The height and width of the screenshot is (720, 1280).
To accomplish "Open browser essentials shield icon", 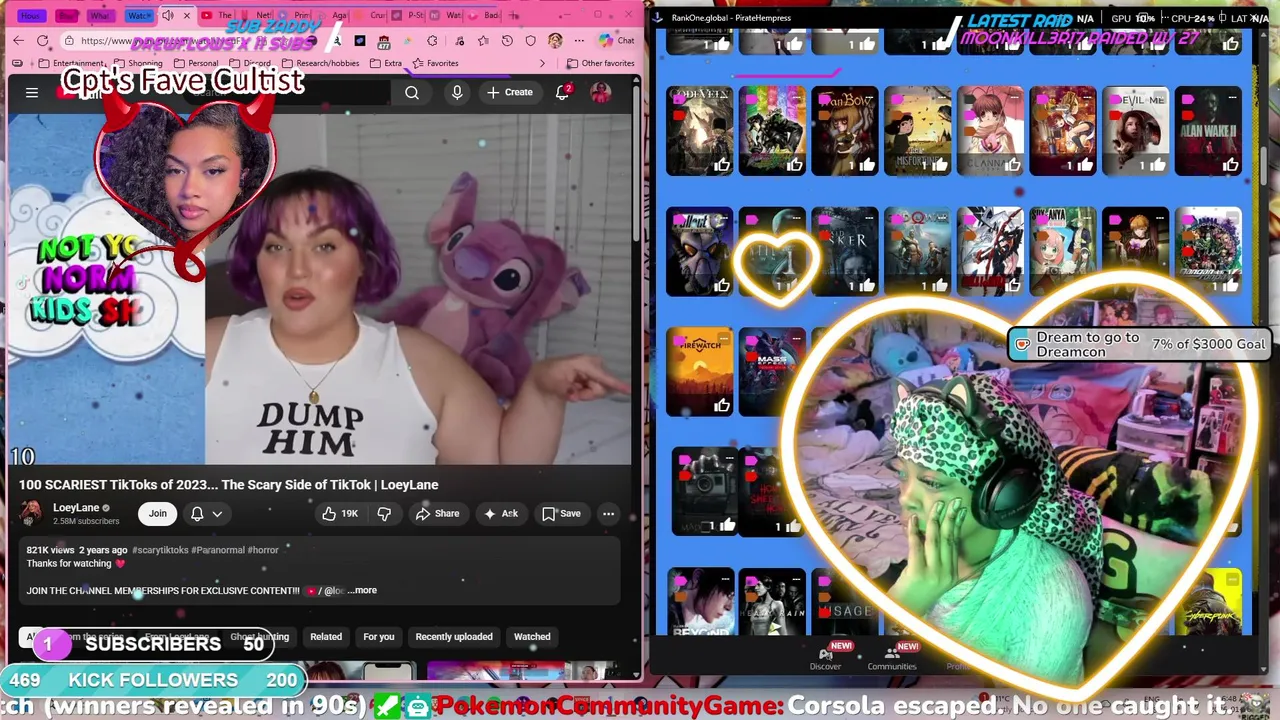I will point(531,40).
